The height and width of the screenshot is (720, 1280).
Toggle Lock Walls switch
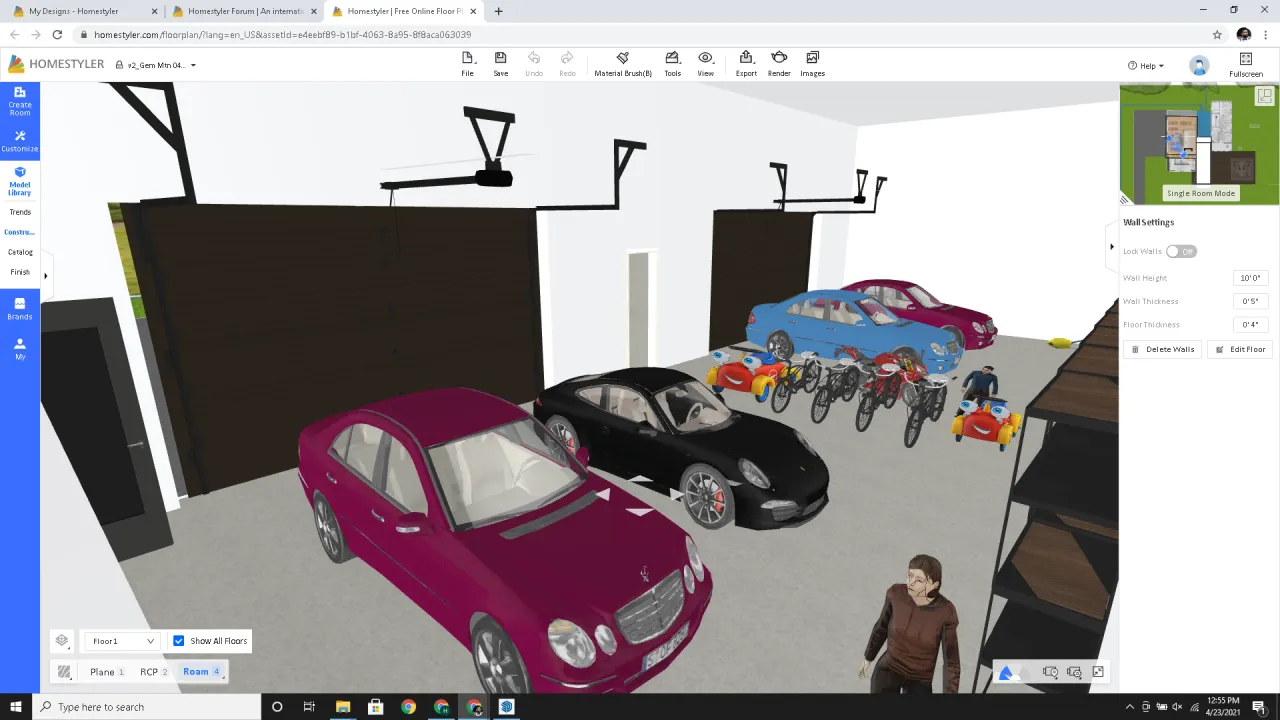1180,251
